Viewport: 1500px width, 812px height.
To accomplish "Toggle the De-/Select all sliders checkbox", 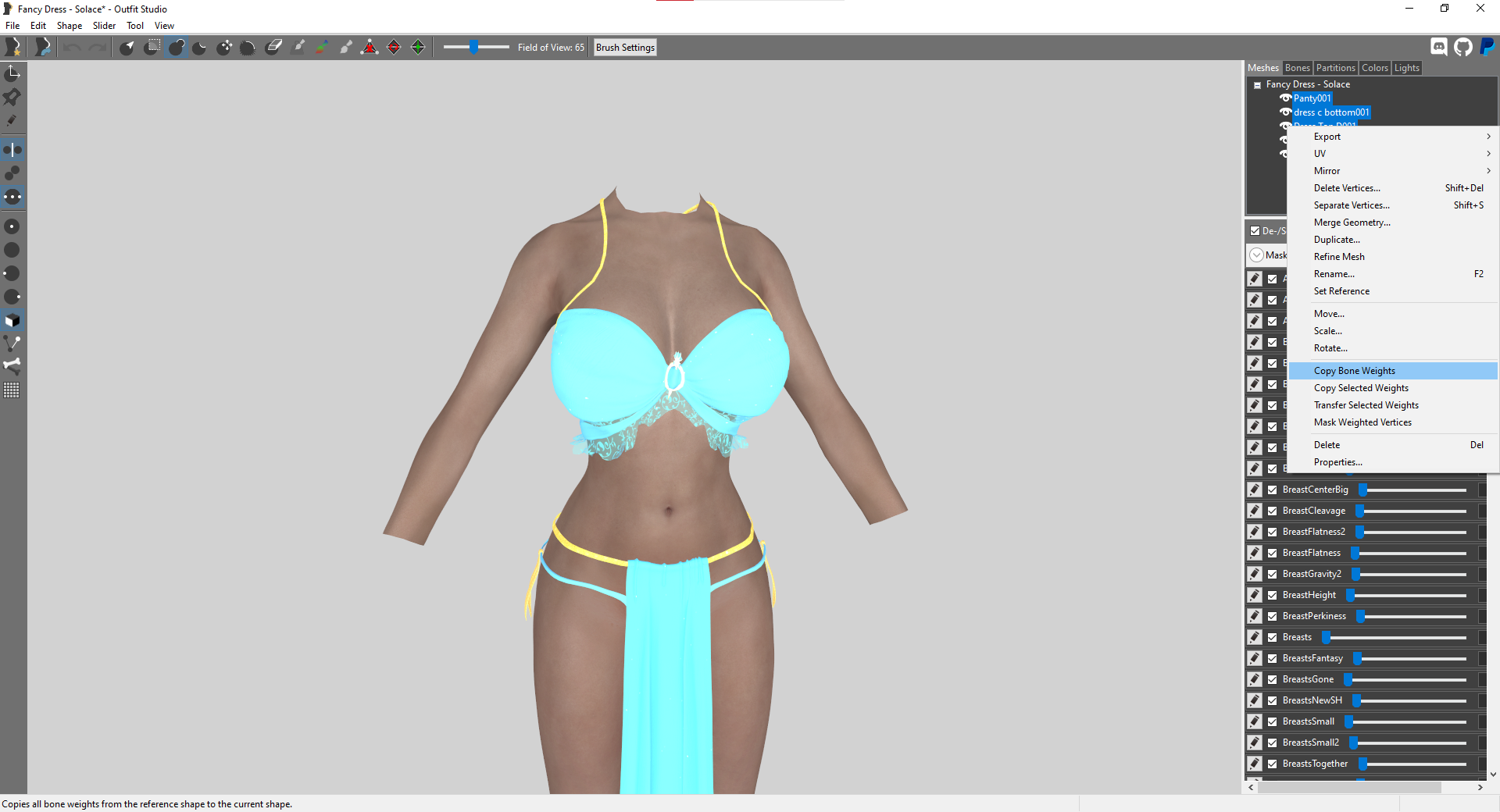I will click(x=1255, y=230).
